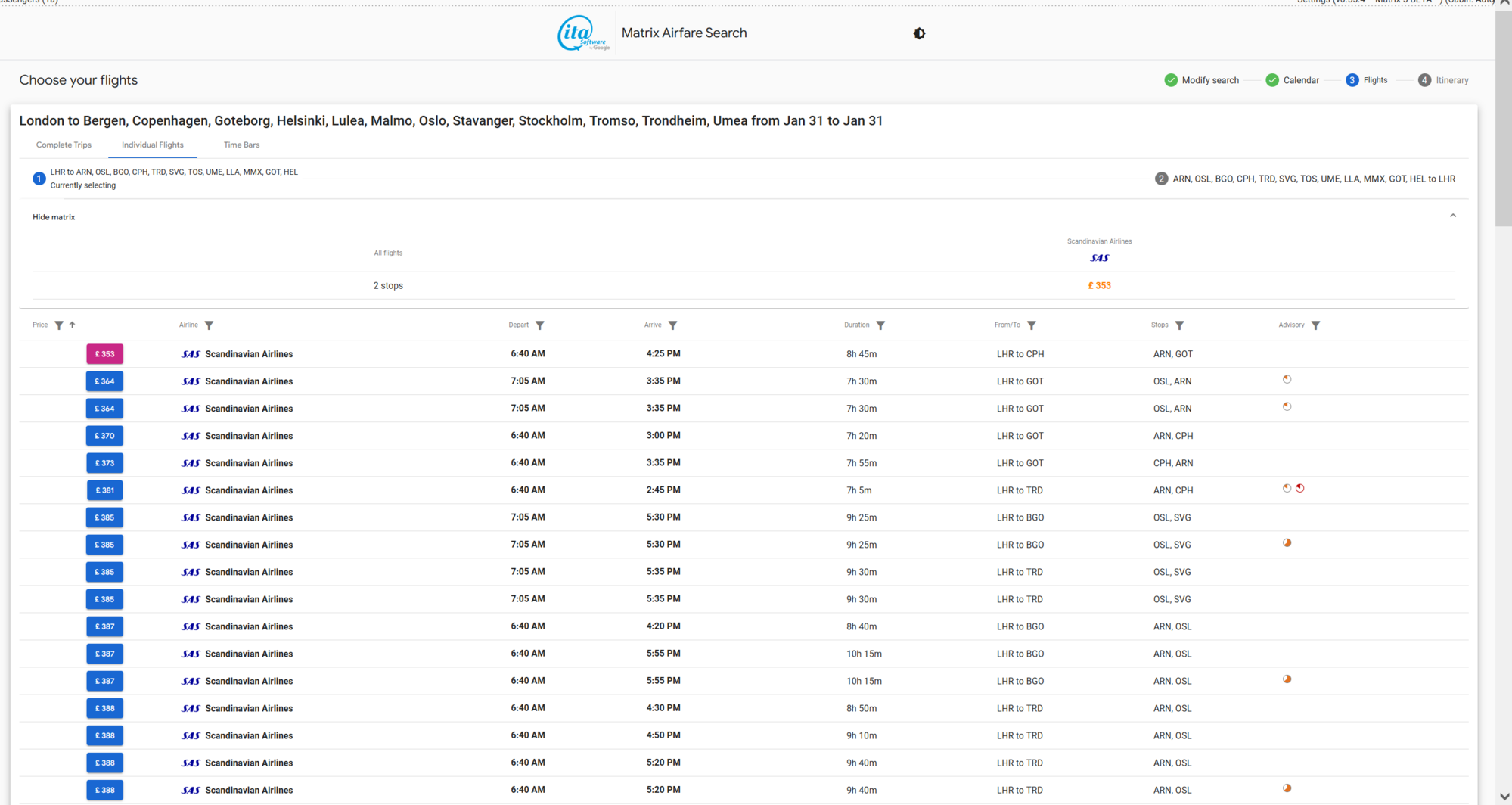Image resolution: width=1512 pixels, height=805 pixels.
Task: Click the advisory warning icon on the £381 row
Action: click(1299, 488)
